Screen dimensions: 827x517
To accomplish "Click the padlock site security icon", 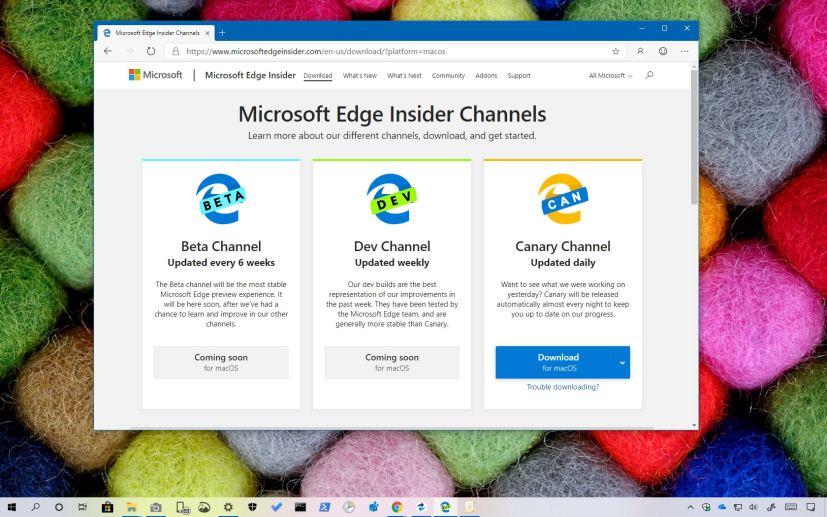I will point(175,51).
